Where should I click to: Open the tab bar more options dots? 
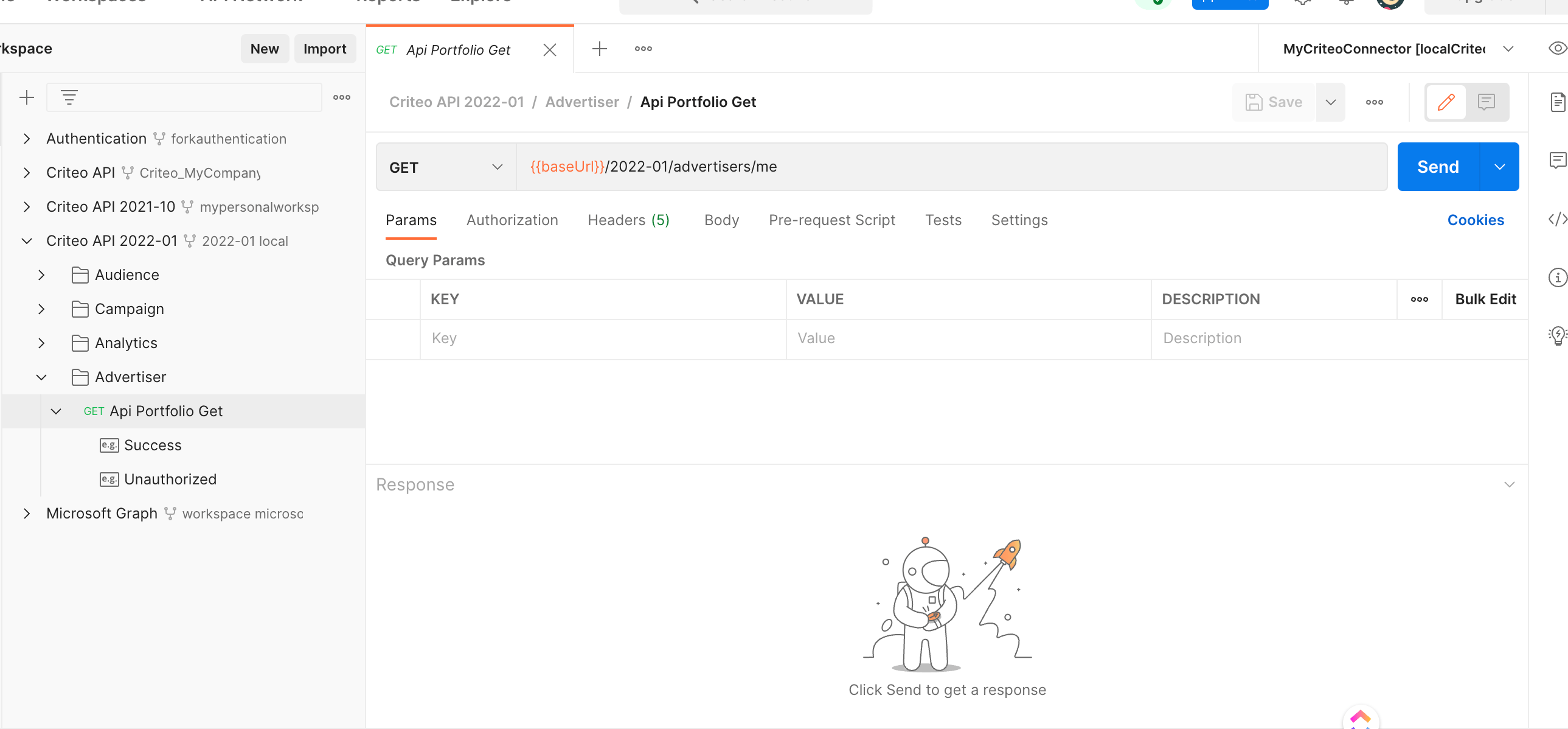click(644, 49)
